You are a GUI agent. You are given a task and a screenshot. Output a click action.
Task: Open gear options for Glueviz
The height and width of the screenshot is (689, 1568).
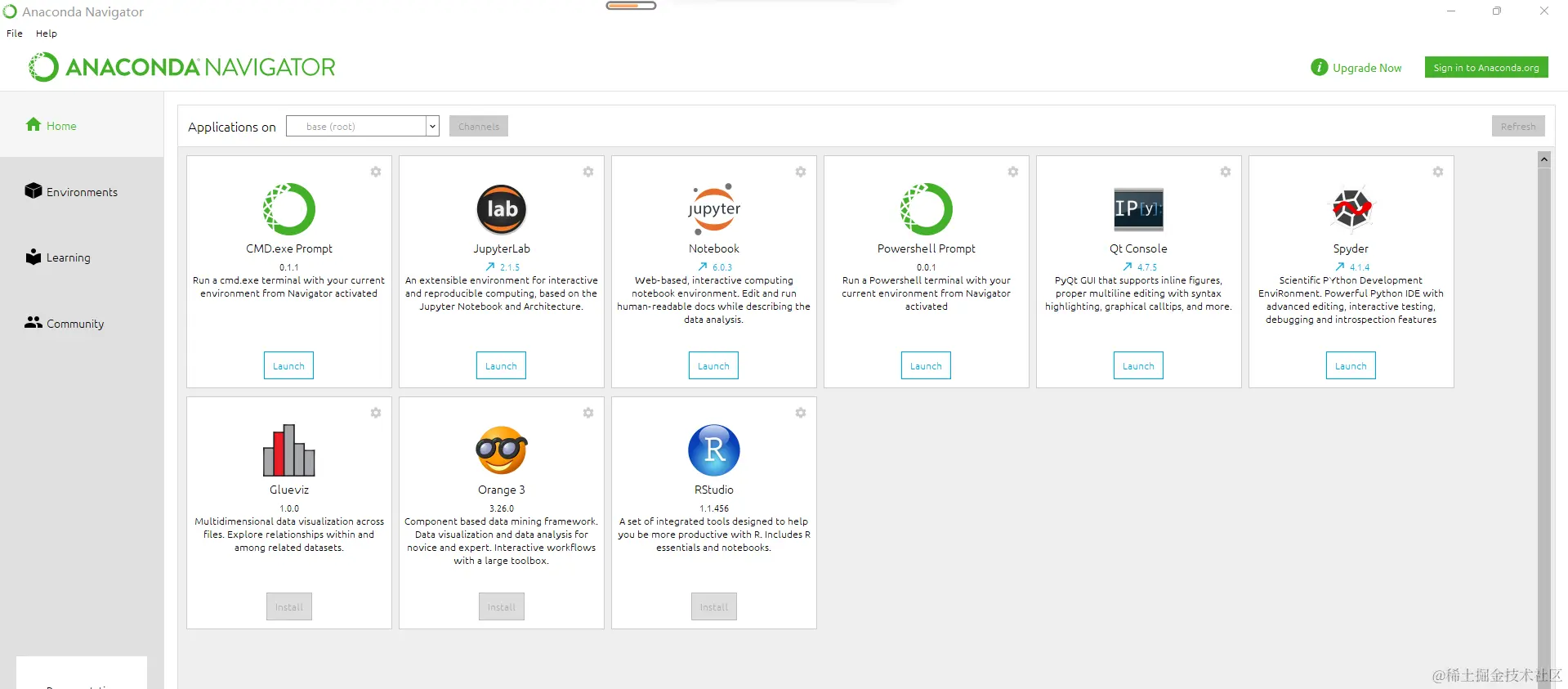pyautogui.click(x=376, y=413)
